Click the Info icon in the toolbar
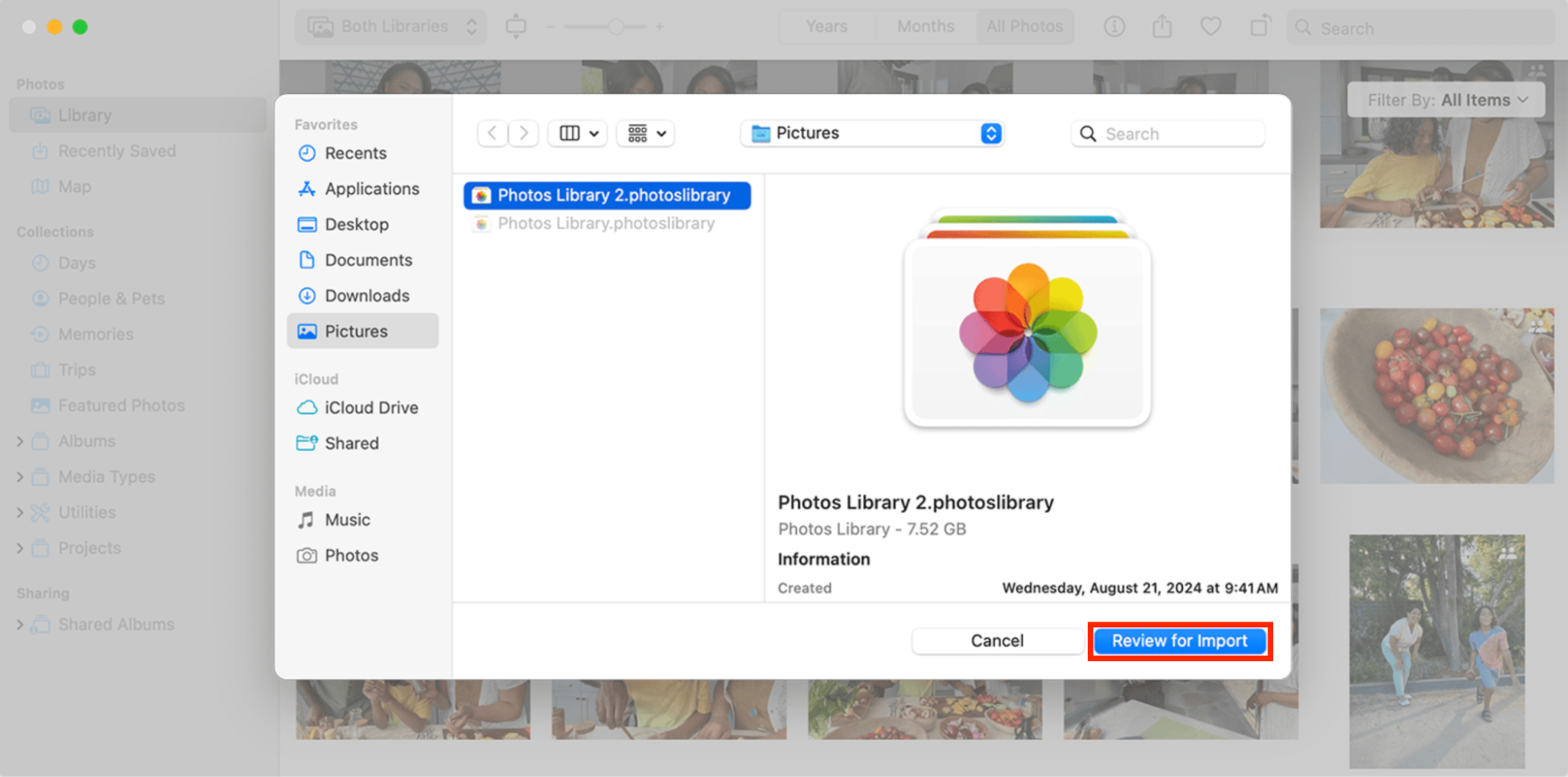This screenshot has width=1568, height=777. 1115,26
